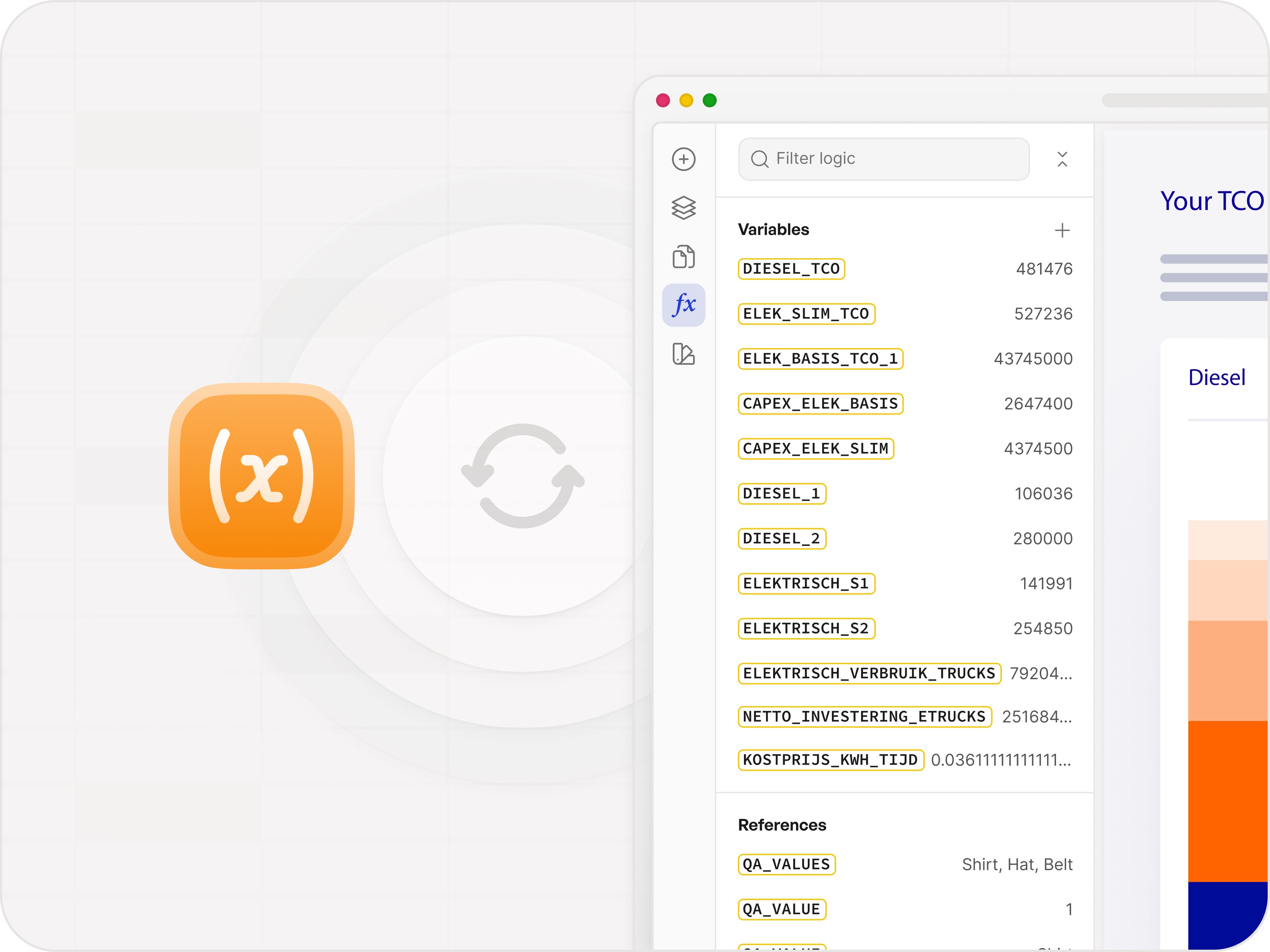Image resolution: width=1270 pixels, height=952 pixels.
Task: Expand truncated KOSTPRIJS_KWH_TIJD value
Action: coord(1000,760)
